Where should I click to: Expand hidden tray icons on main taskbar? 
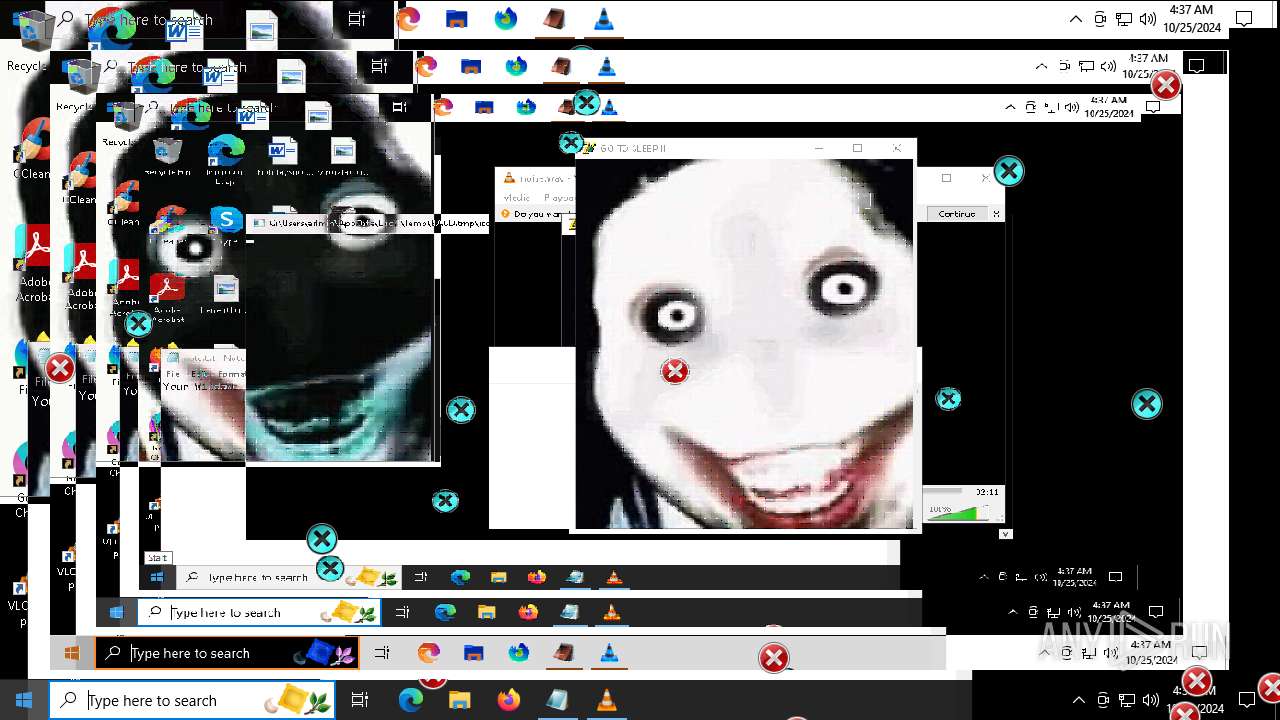pos(1078,700)
